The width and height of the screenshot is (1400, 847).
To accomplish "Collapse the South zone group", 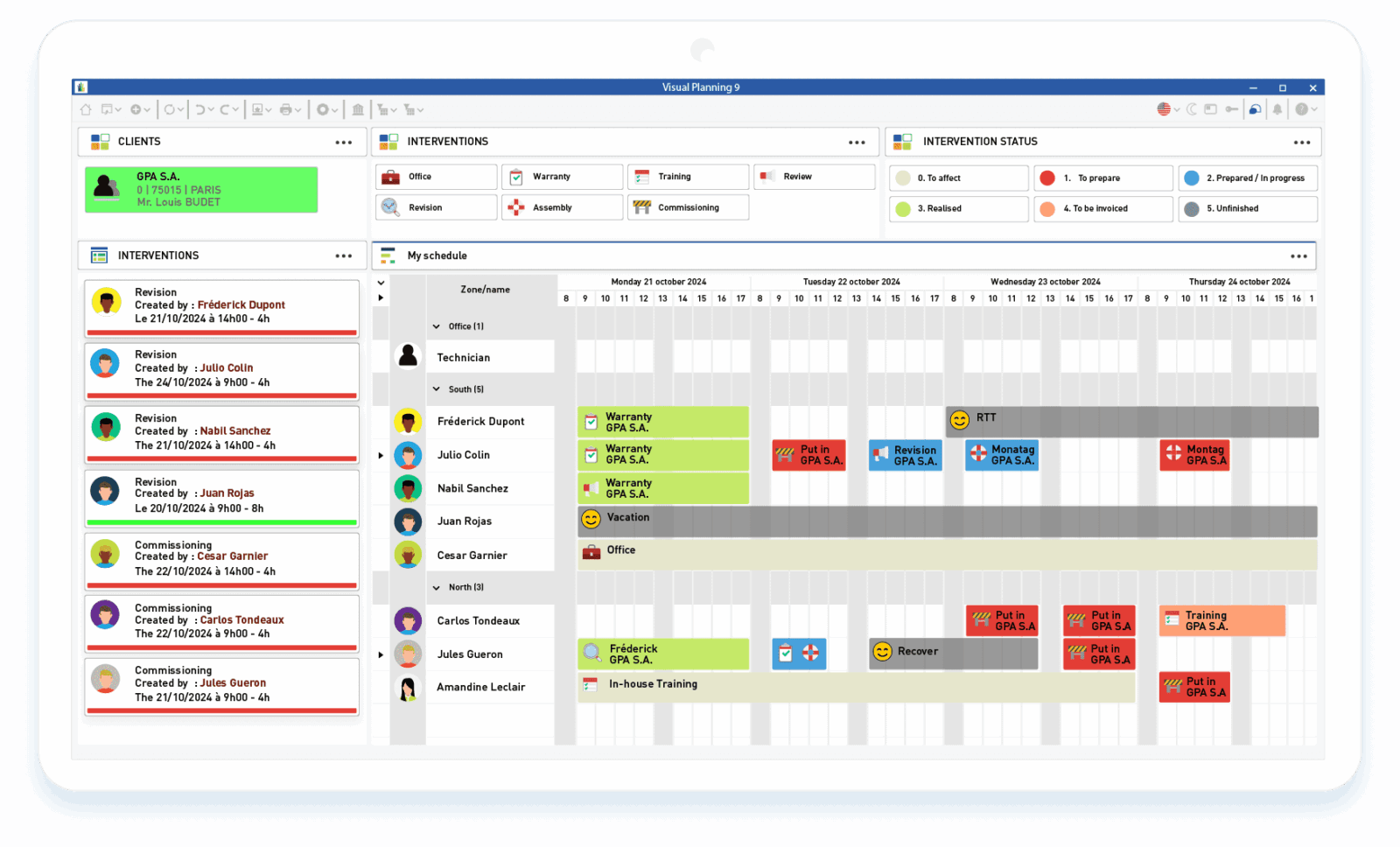I will tap(436, 388).
